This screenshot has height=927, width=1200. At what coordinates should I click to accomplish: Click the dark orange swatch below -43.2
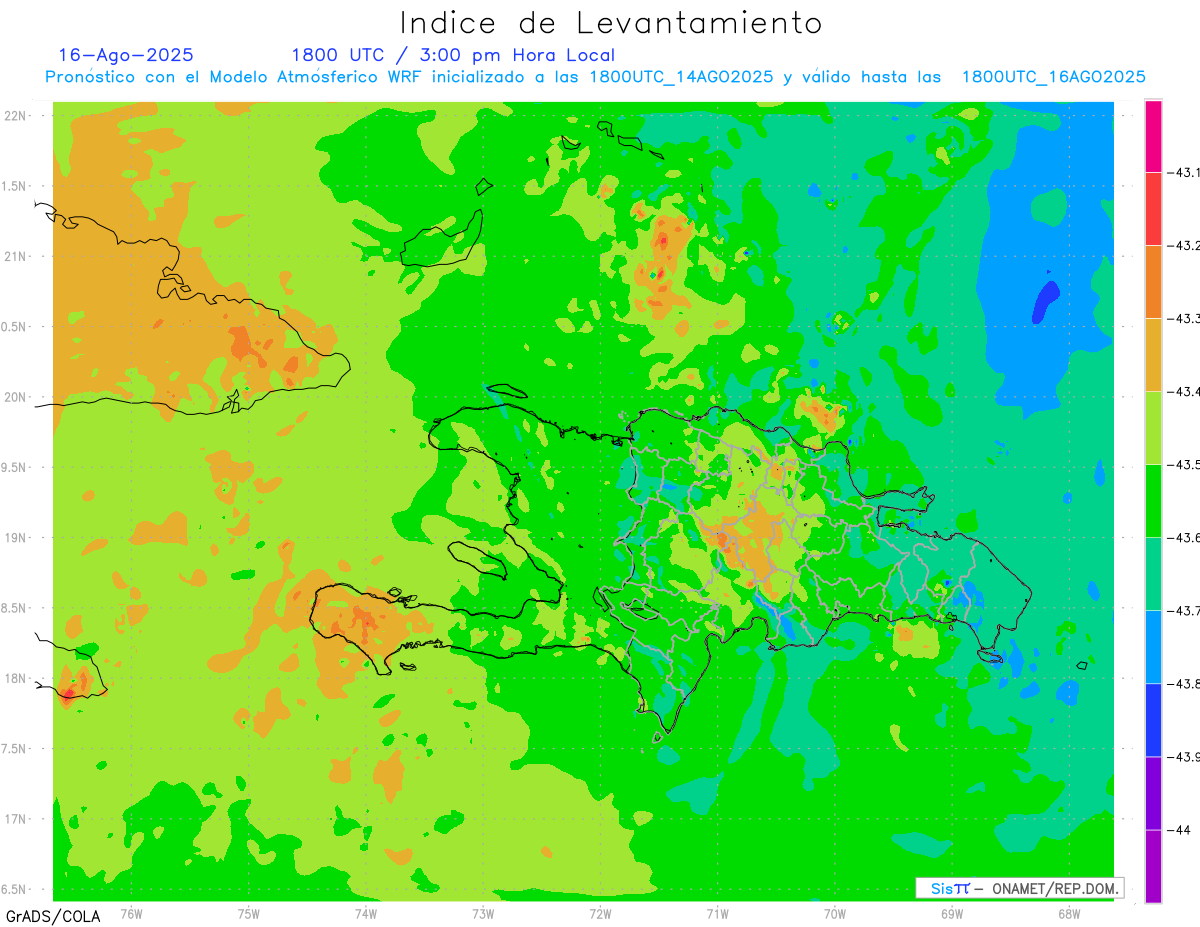click(x=1154, y=281)
